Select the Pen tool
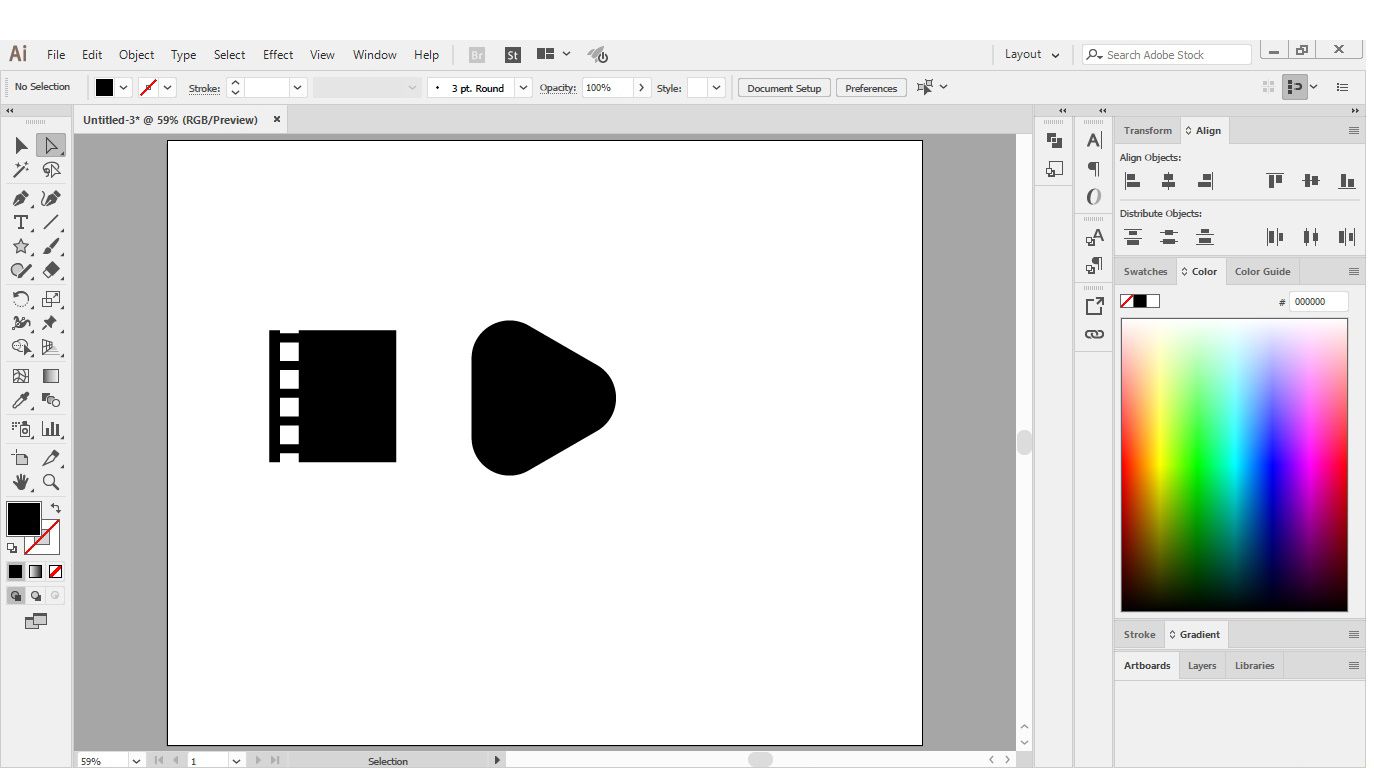1374x768 pixels. tap(21, 198)
